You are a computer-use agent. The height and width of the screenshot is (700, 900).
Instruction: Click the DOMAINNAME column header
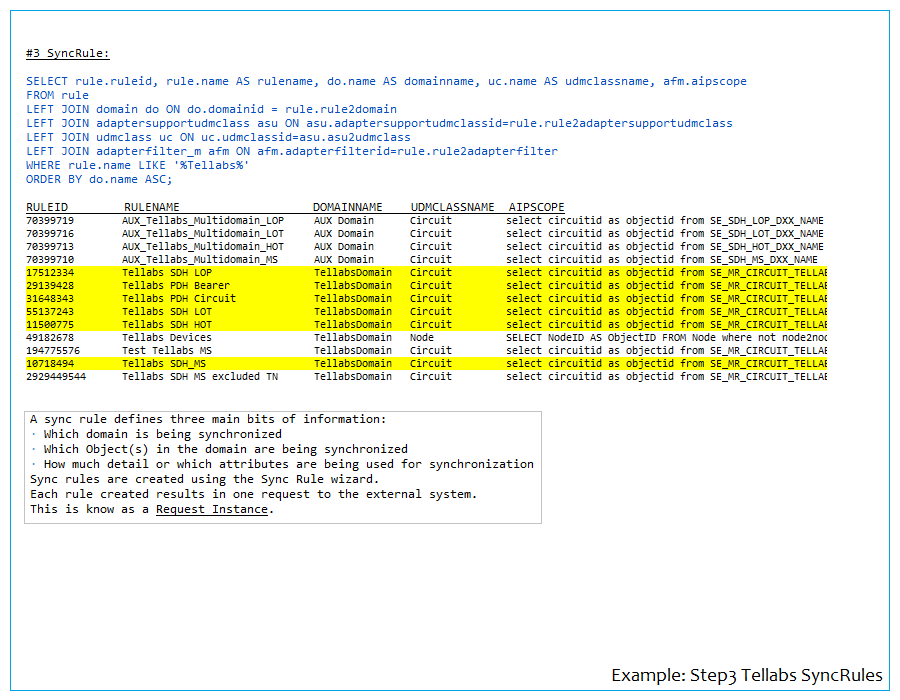click(x=347, y=207)
